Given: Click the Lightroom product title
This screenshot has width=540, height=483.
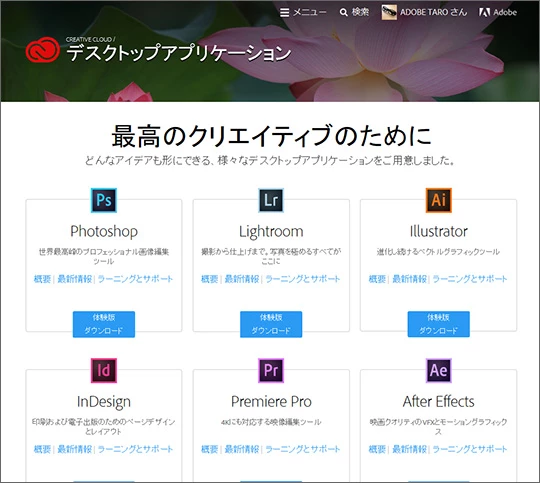Looking at the screenshot, I should click(x=271, y=232).
